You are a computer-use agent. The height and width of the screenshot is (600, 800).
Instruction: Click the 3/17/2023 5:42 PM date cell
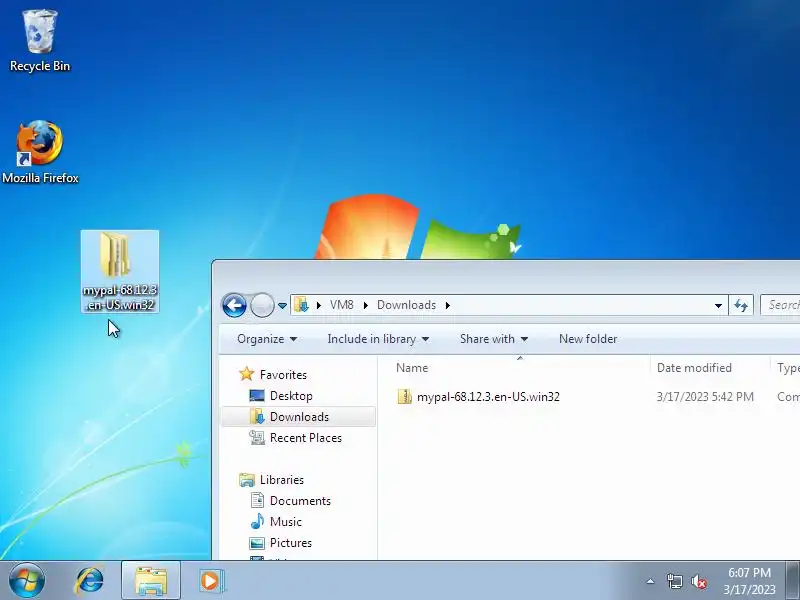click(705, 396)
